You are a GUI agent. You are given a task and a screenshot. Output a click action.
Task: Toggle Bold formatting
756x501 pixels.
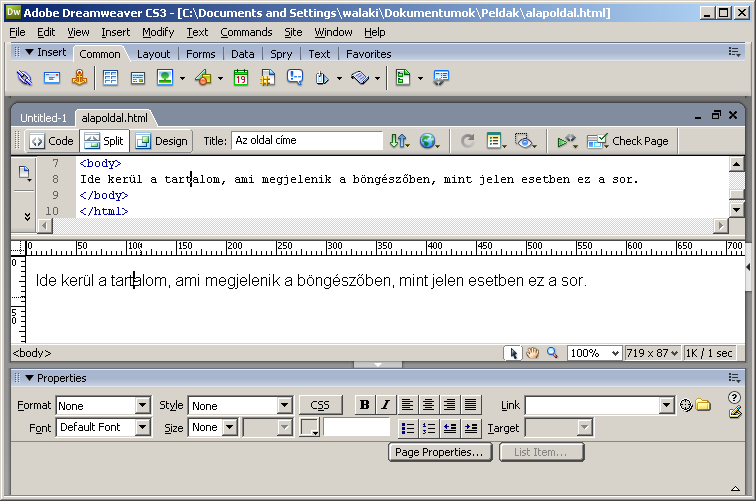[365, 405]
